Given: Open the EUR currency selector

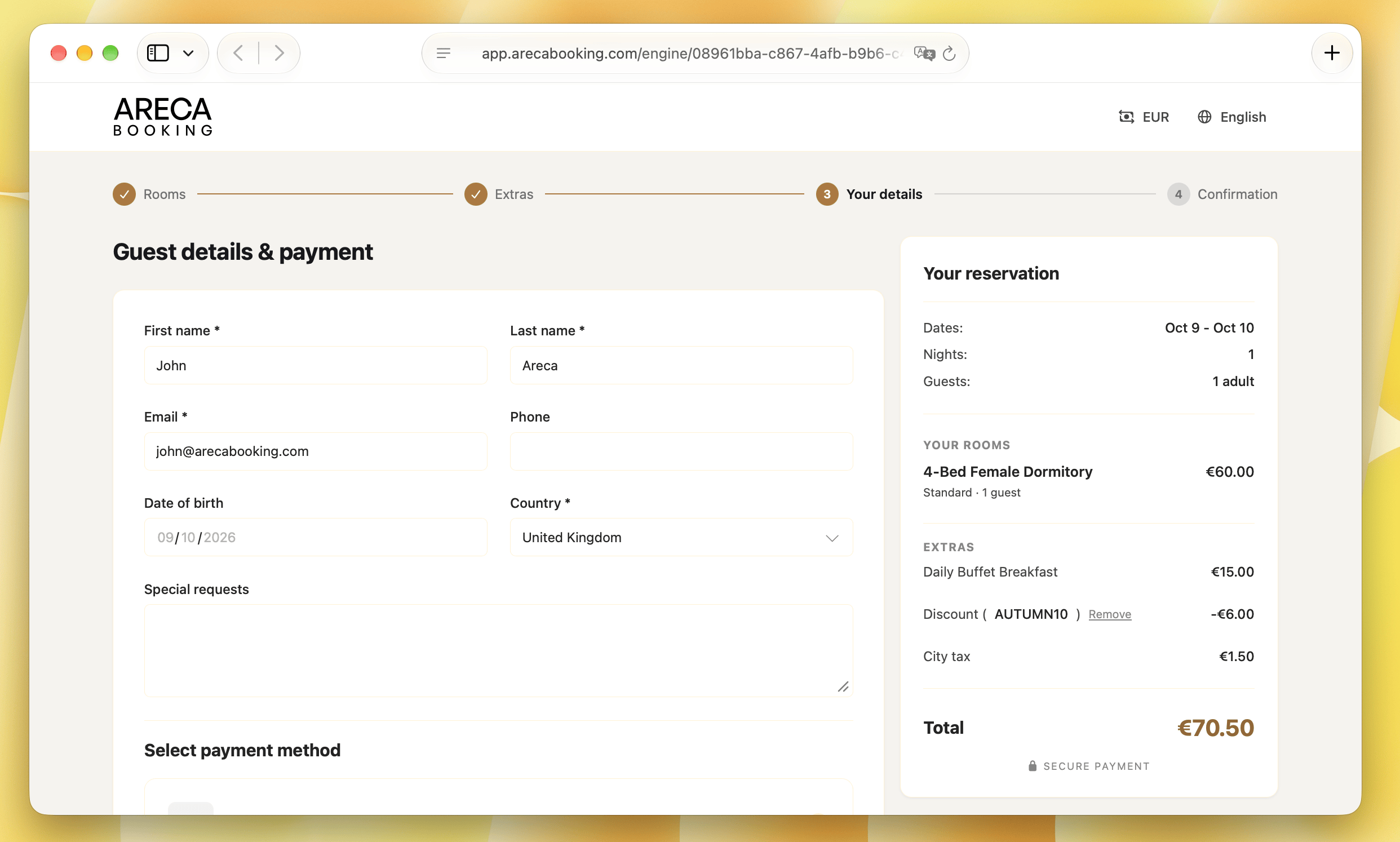Looking at the screenshot, I should point(1144,117).
